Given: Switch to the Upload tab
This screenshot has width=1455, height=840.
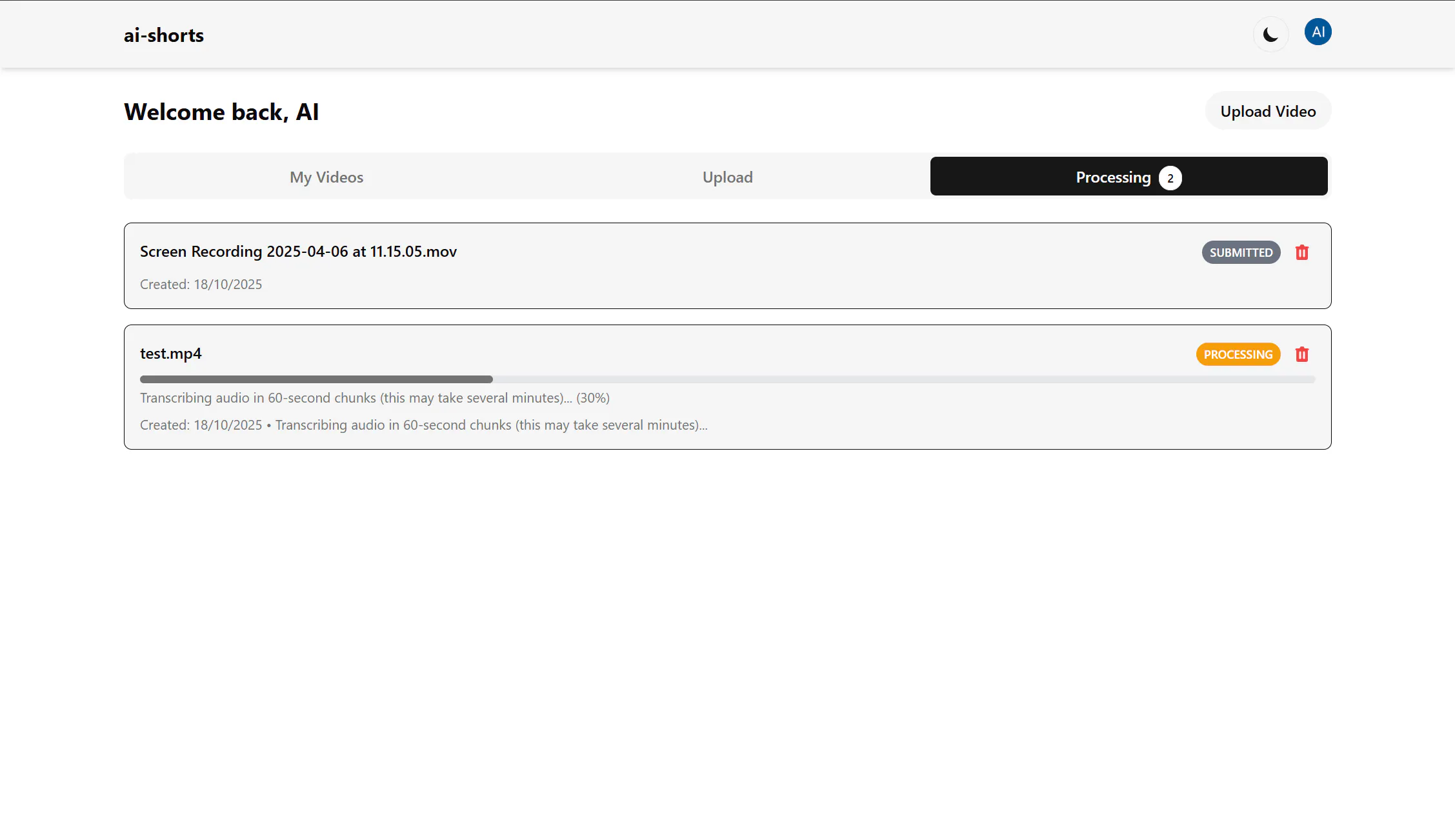Looking at the screenshot, I should (x=728, y=177).
